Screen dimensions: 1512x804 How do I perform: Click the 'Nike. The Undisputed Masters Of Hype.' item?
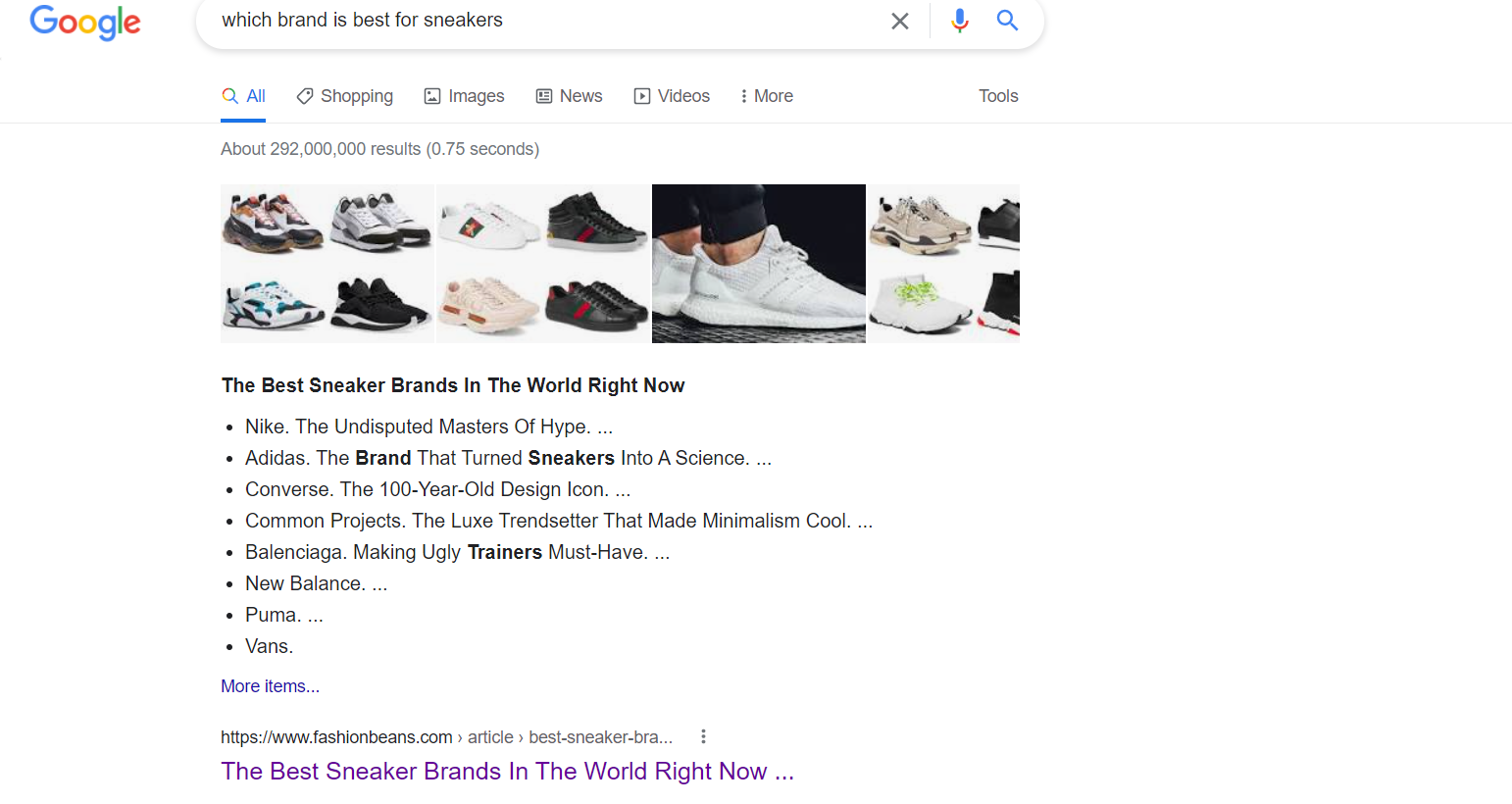[x=428, y=427]
